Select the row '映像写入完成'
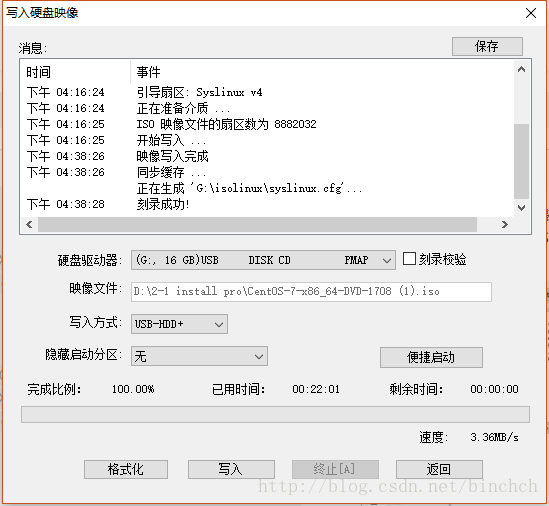 268,156
